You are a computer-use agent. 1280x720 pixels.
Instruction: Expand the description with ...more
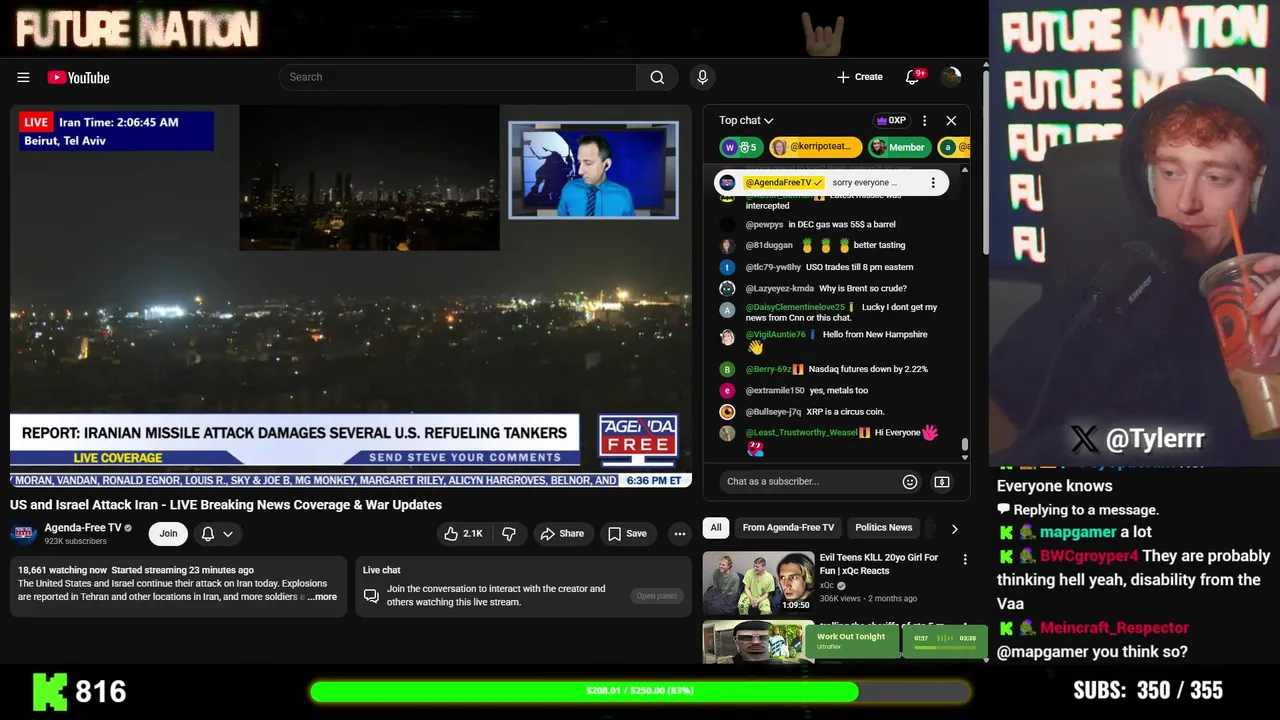click(x=322, y=597)
